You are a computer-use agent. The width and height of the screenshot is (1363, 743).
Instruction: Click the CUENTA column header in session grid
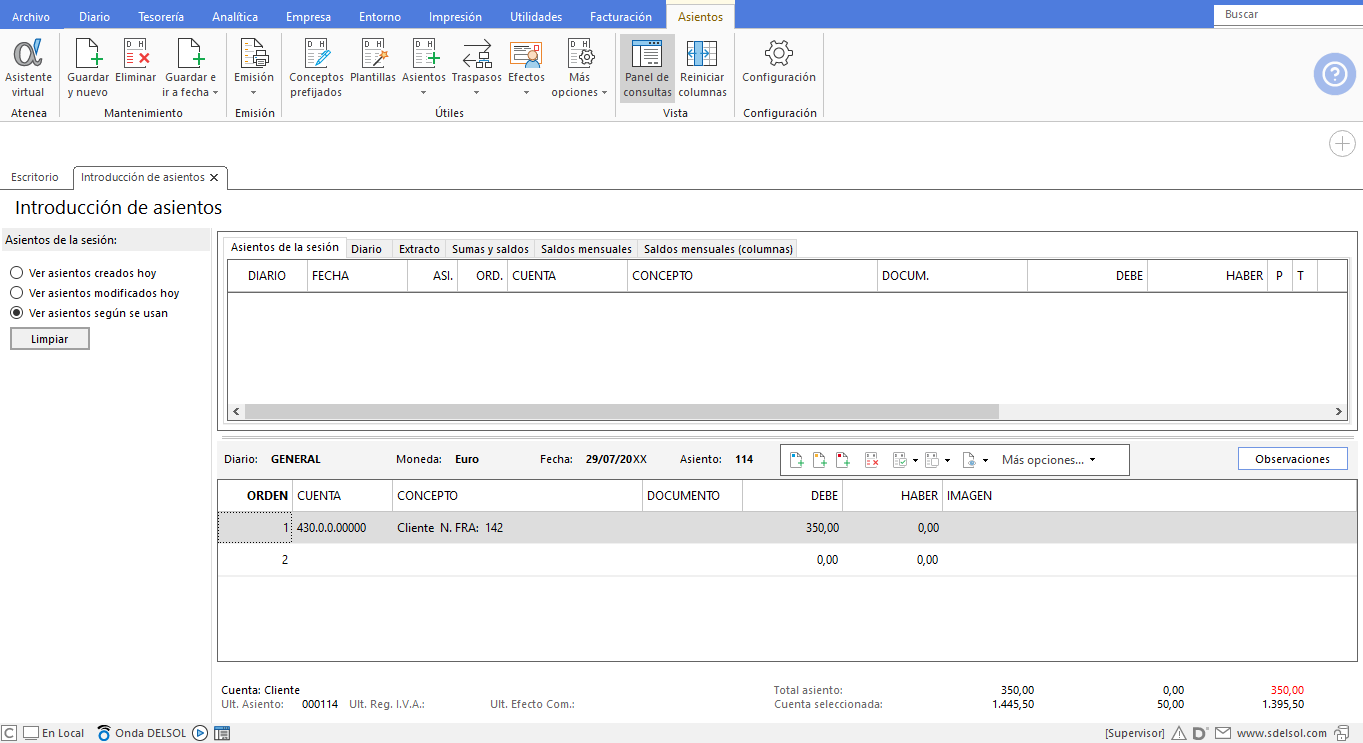click(567, 276)
